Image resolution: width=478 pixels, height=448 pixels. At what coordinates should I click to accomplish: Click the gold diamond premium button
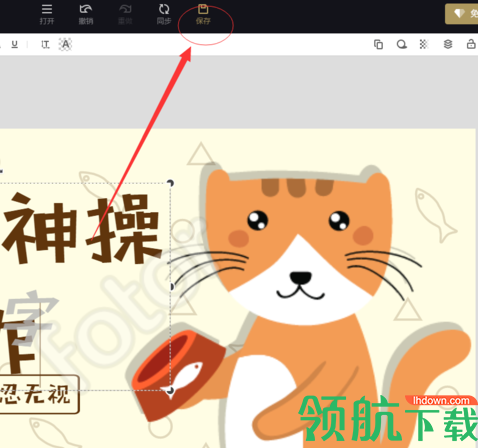point(462,14)
